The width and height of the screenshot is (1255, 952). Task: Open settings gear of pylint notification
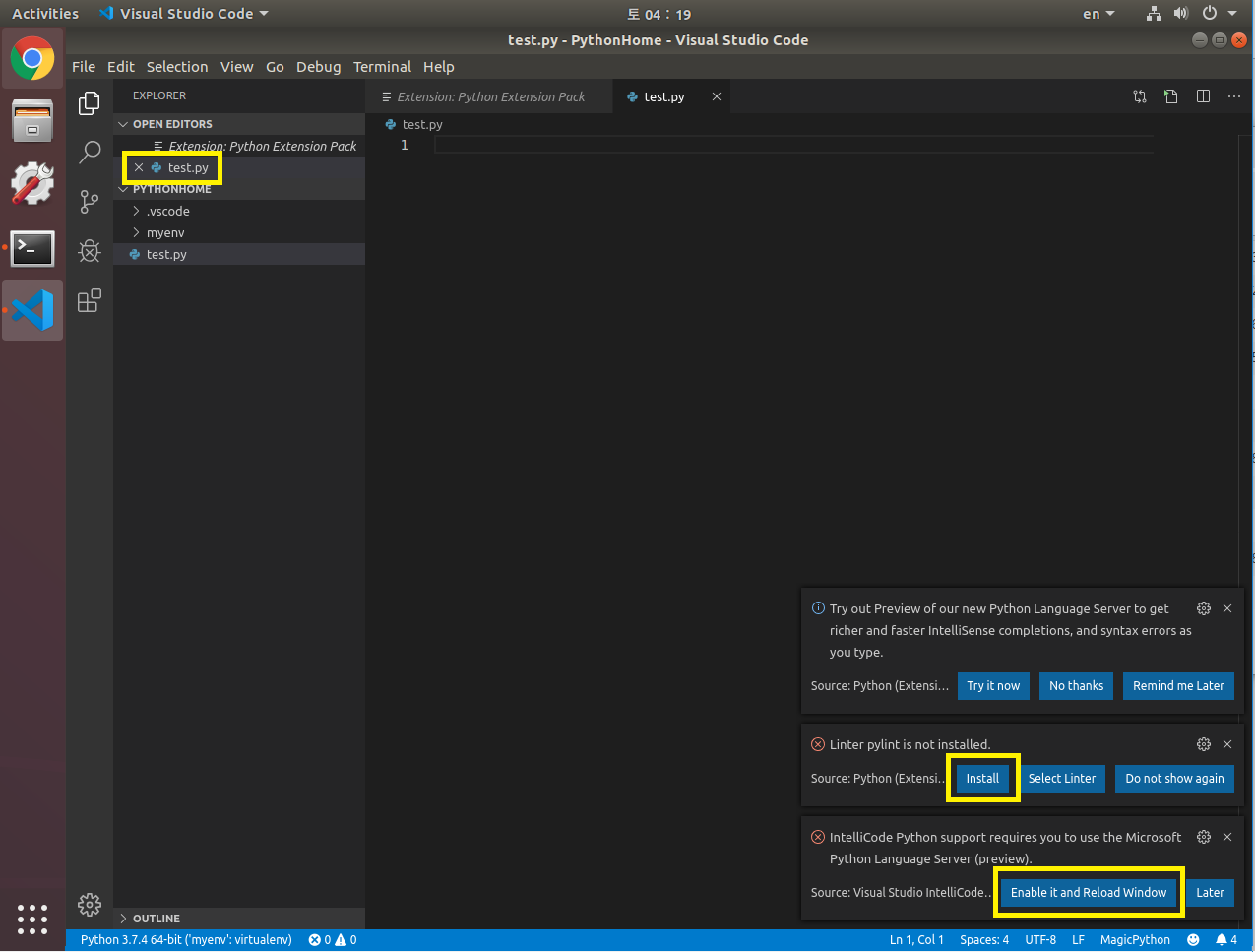1204,744
